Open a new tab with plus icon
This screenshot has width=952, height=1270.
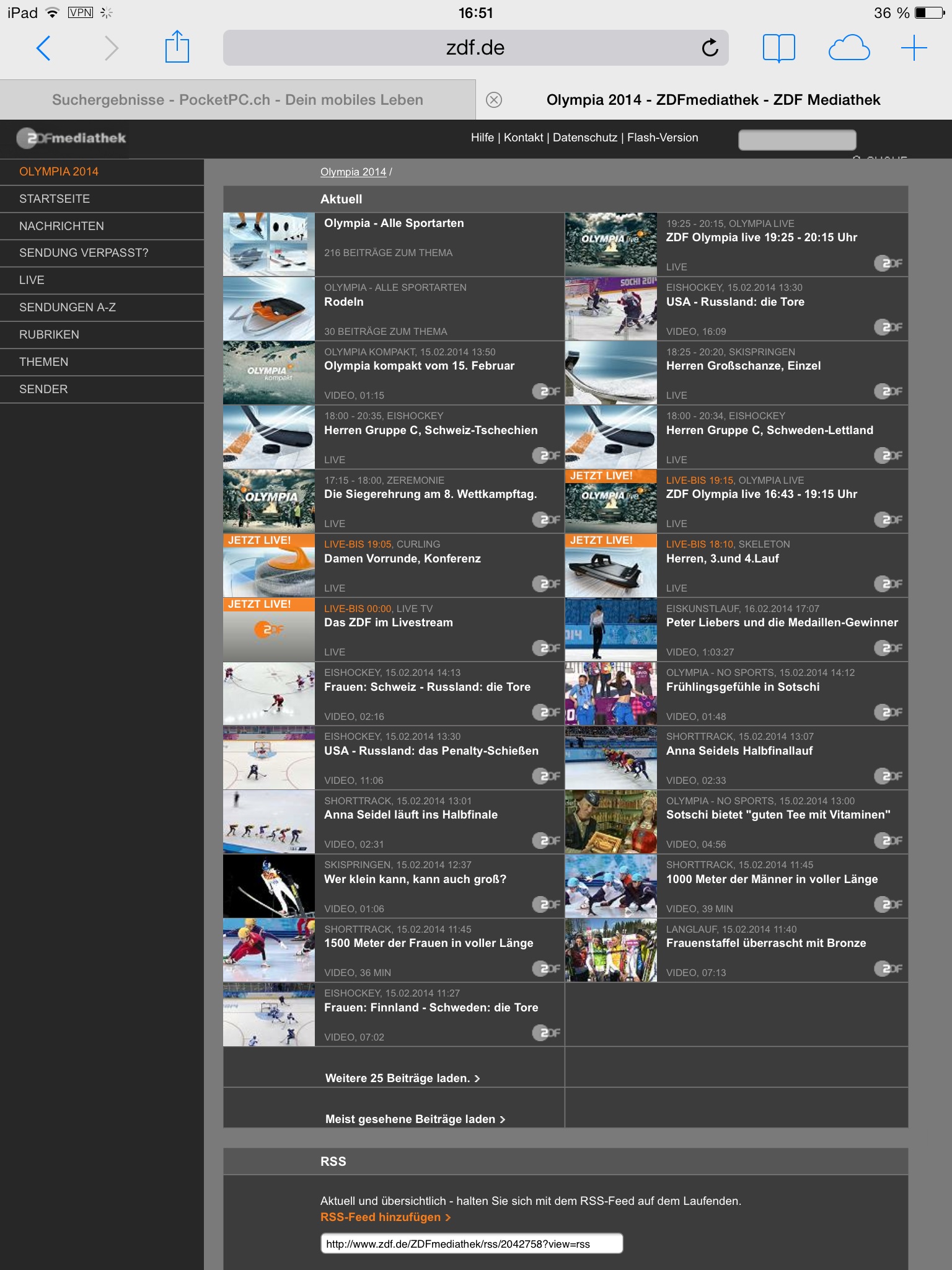pos(914,48)
